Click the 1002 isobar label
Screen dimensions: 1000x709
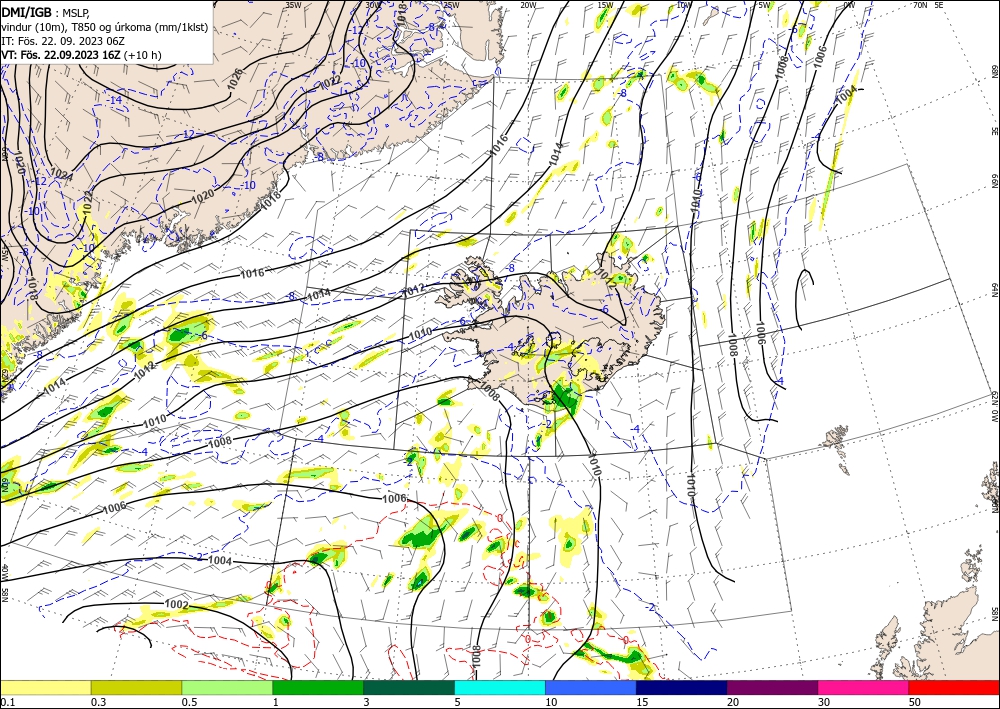point(176,604)
